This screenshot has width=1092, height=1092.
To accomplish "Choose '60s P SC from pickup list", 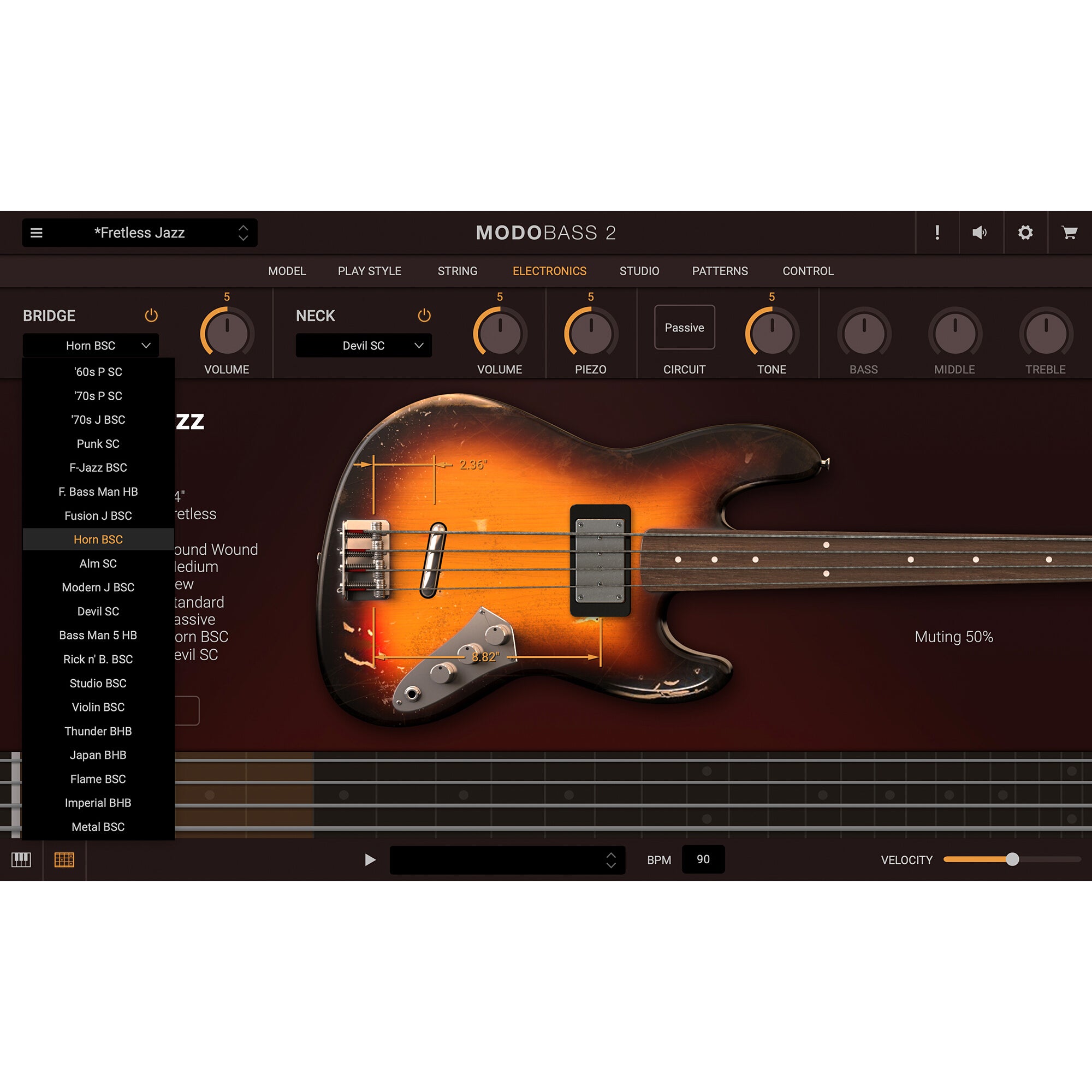I will pos(98,372).
